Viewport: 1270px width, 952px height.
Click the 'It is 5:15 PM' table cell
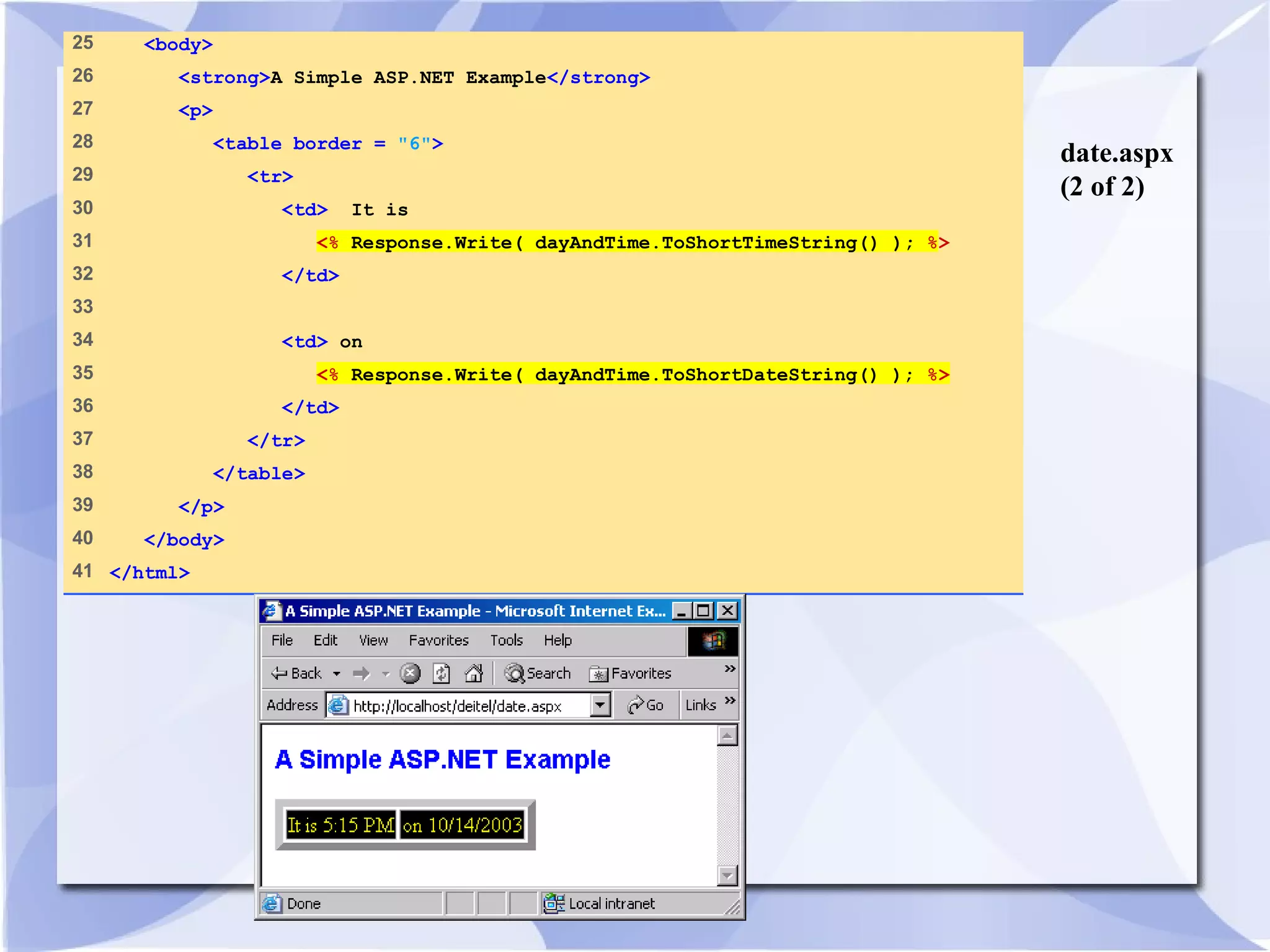[340, 825]
